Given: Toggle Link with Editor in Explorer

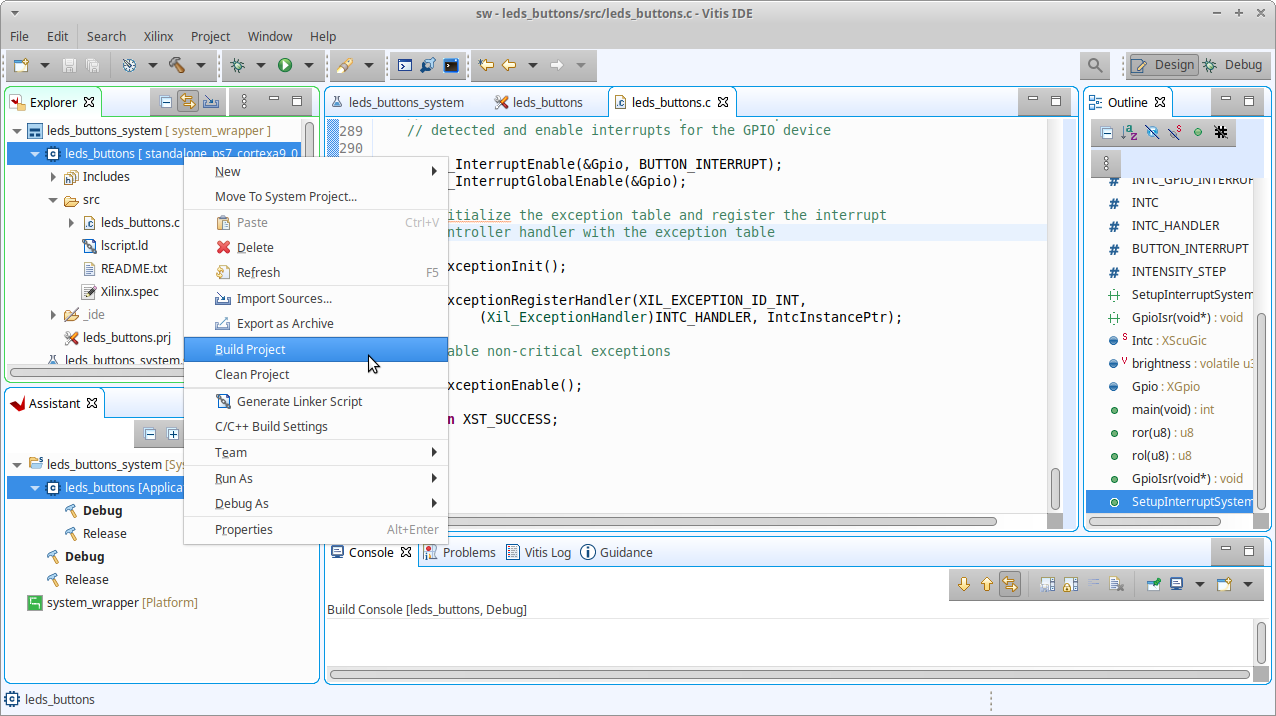Looking at the screenshot, I should tap(188, 102).
